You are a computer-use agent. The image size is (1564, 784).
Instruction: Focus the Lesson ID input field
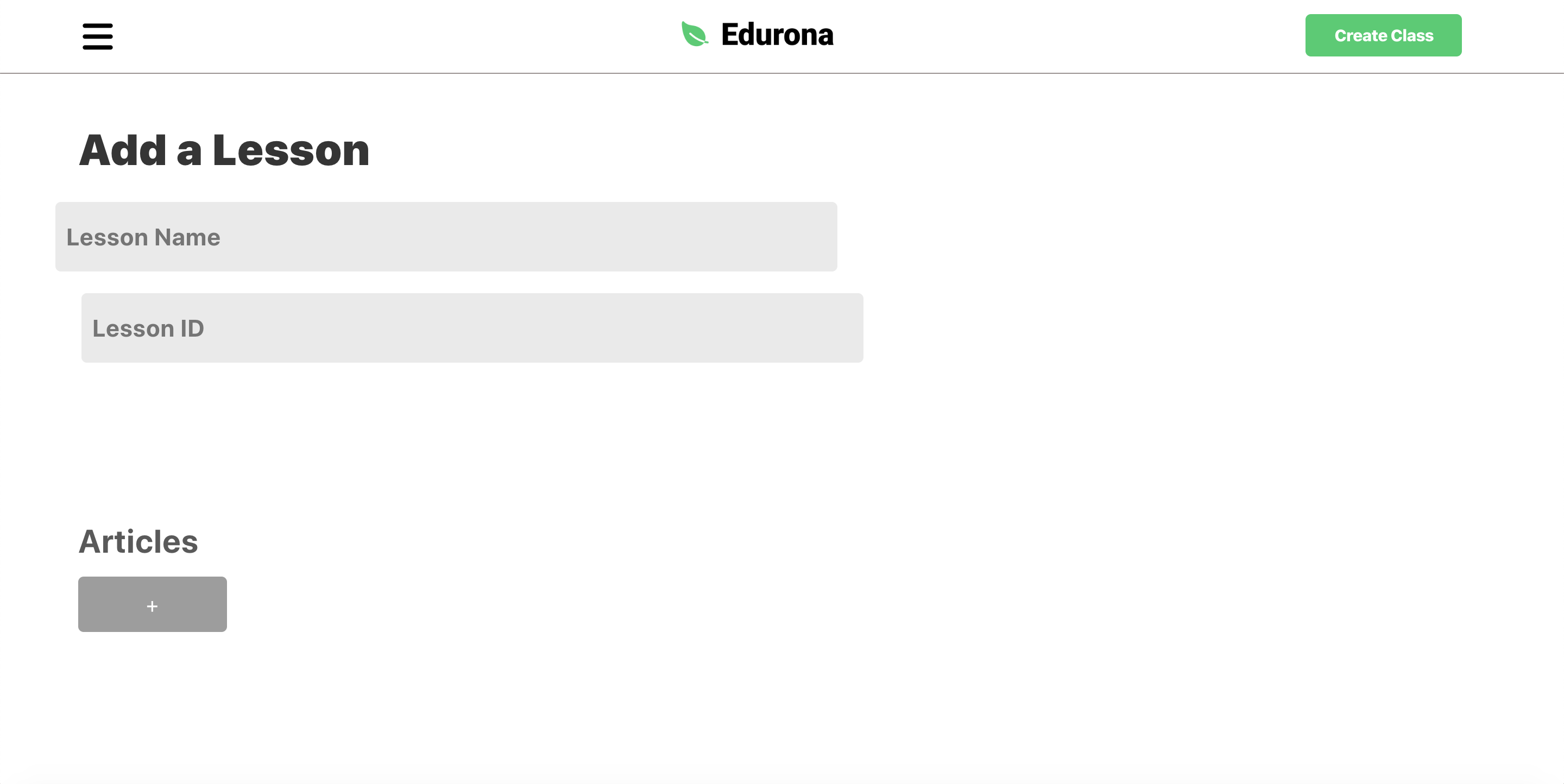coord(472,328)
